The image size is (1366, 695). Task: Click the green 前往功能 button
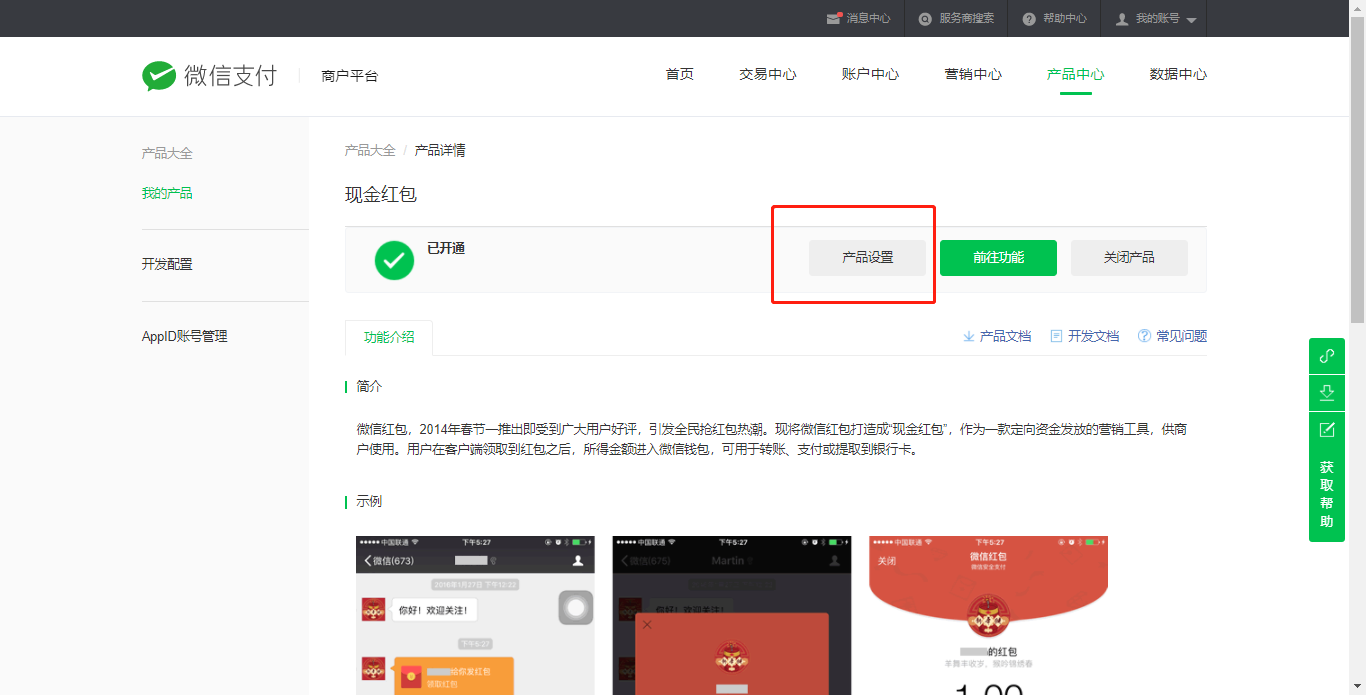point(998,257)
